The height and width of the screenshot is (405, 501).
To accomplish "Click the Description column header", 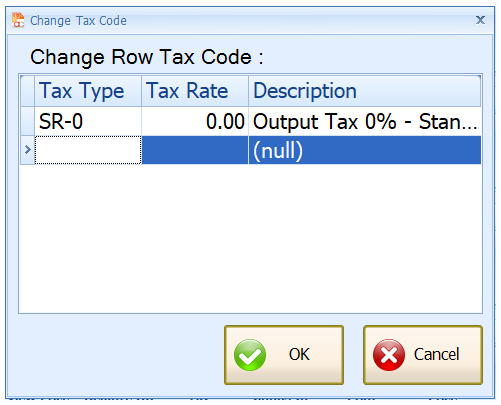I will click(x=365, y=91).
